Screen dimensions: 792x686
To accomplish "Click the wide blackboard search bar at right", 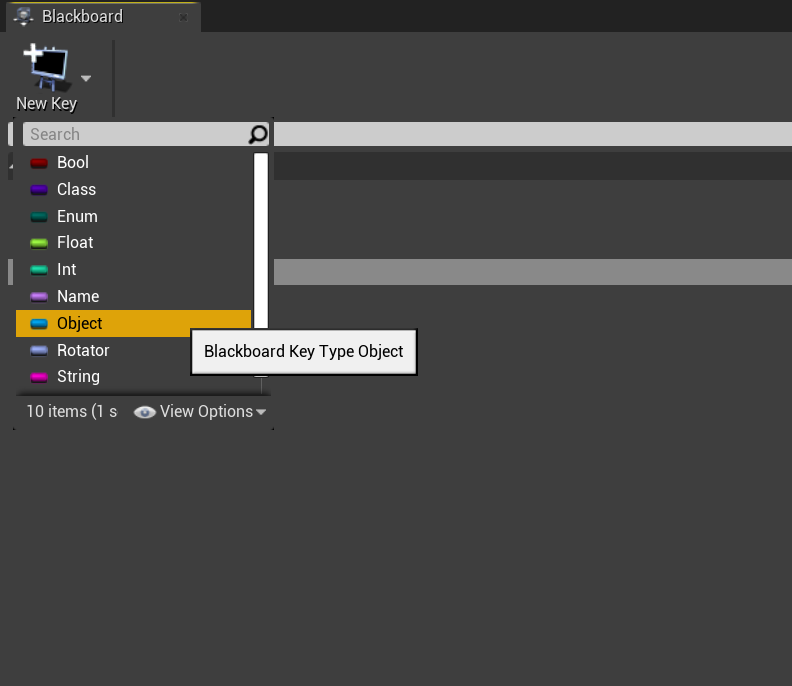I will [x=533, y=134].
